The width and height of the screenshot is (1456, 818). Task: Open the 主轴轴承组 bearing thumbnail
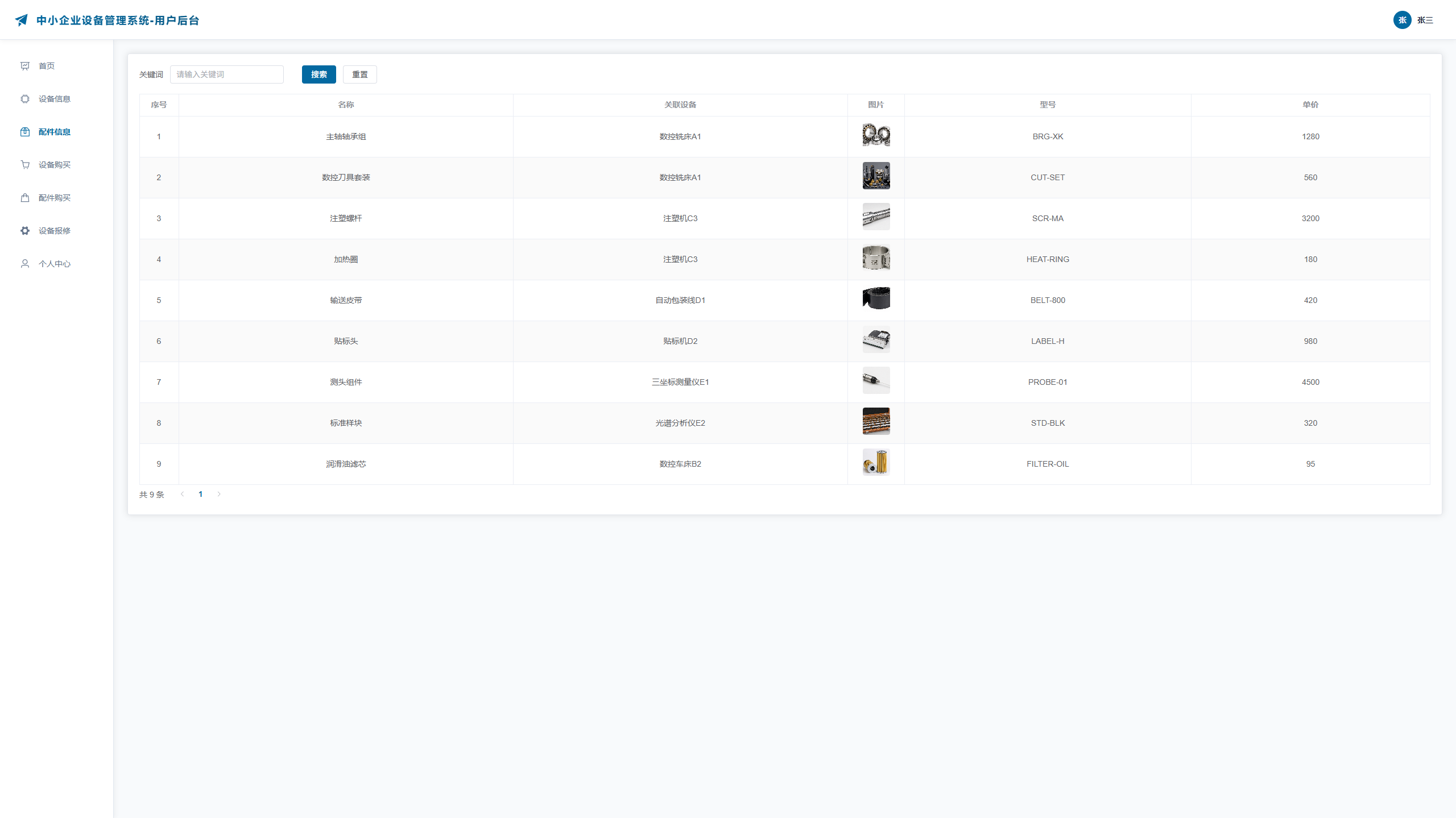pyautogui.click(x=876, y=135)
